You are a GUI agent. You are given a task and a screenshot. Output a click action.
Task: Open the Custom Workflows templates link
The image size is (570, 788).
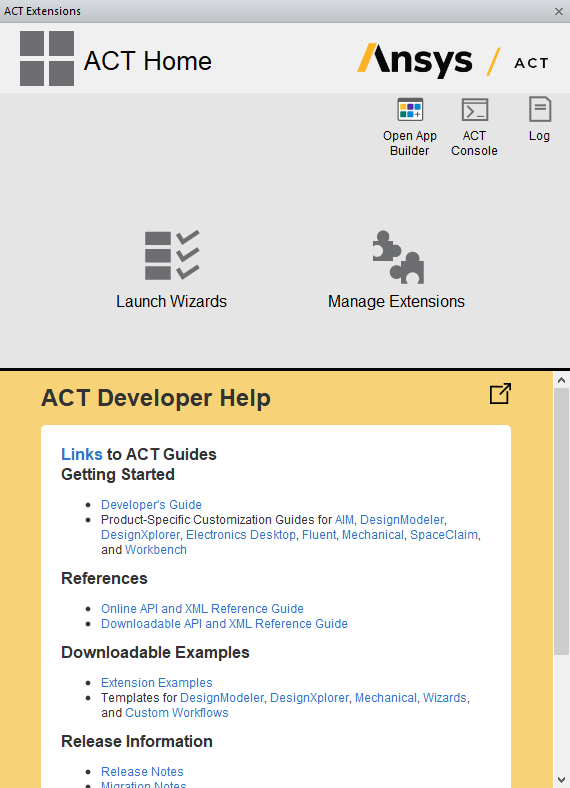pos(176,713)
